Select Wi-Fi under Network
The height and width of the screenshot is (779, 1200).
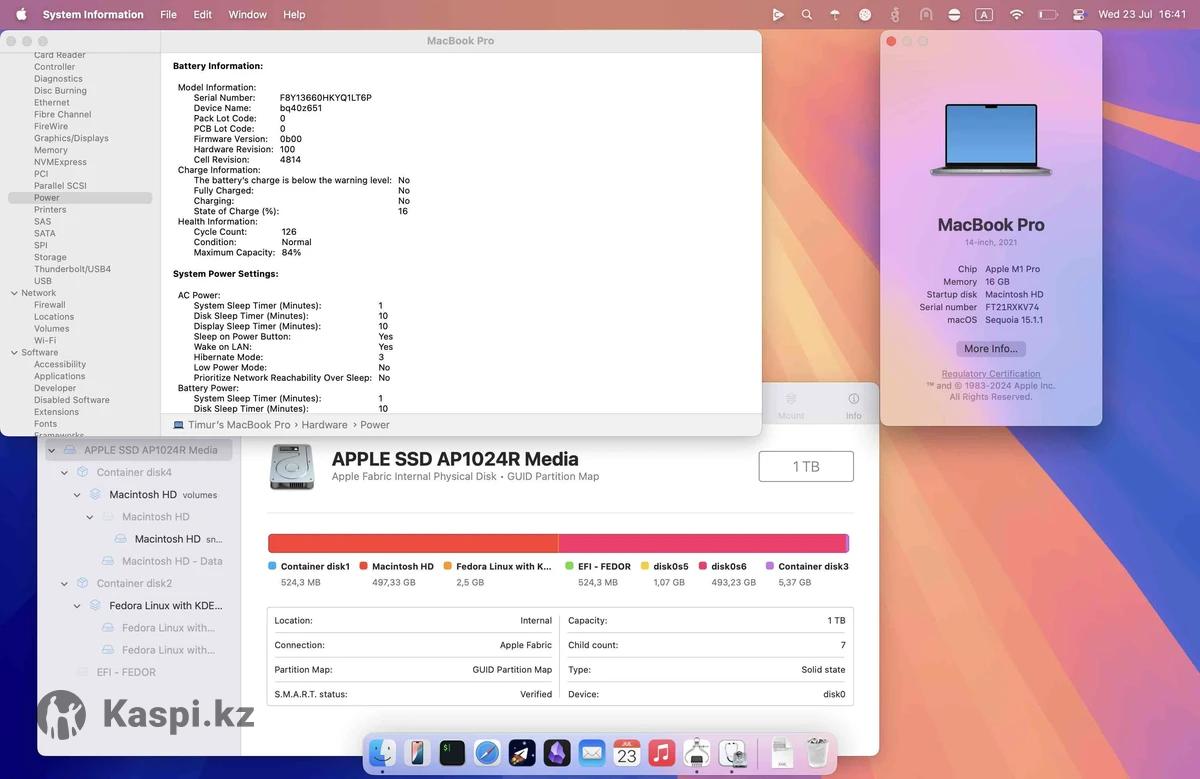point(45,340)
